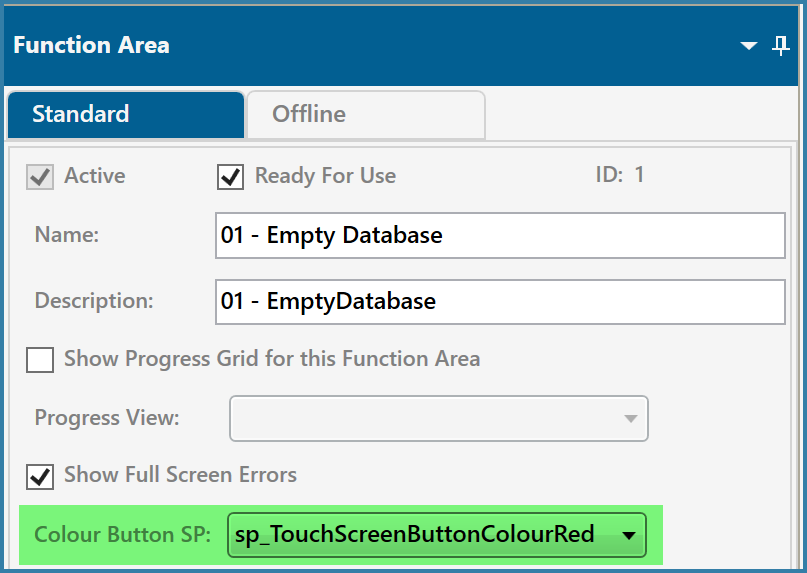The image size is (807, 573).
Task: Toggle the Active checkbox
Action: pyautogui.click(x=40, y=177)
